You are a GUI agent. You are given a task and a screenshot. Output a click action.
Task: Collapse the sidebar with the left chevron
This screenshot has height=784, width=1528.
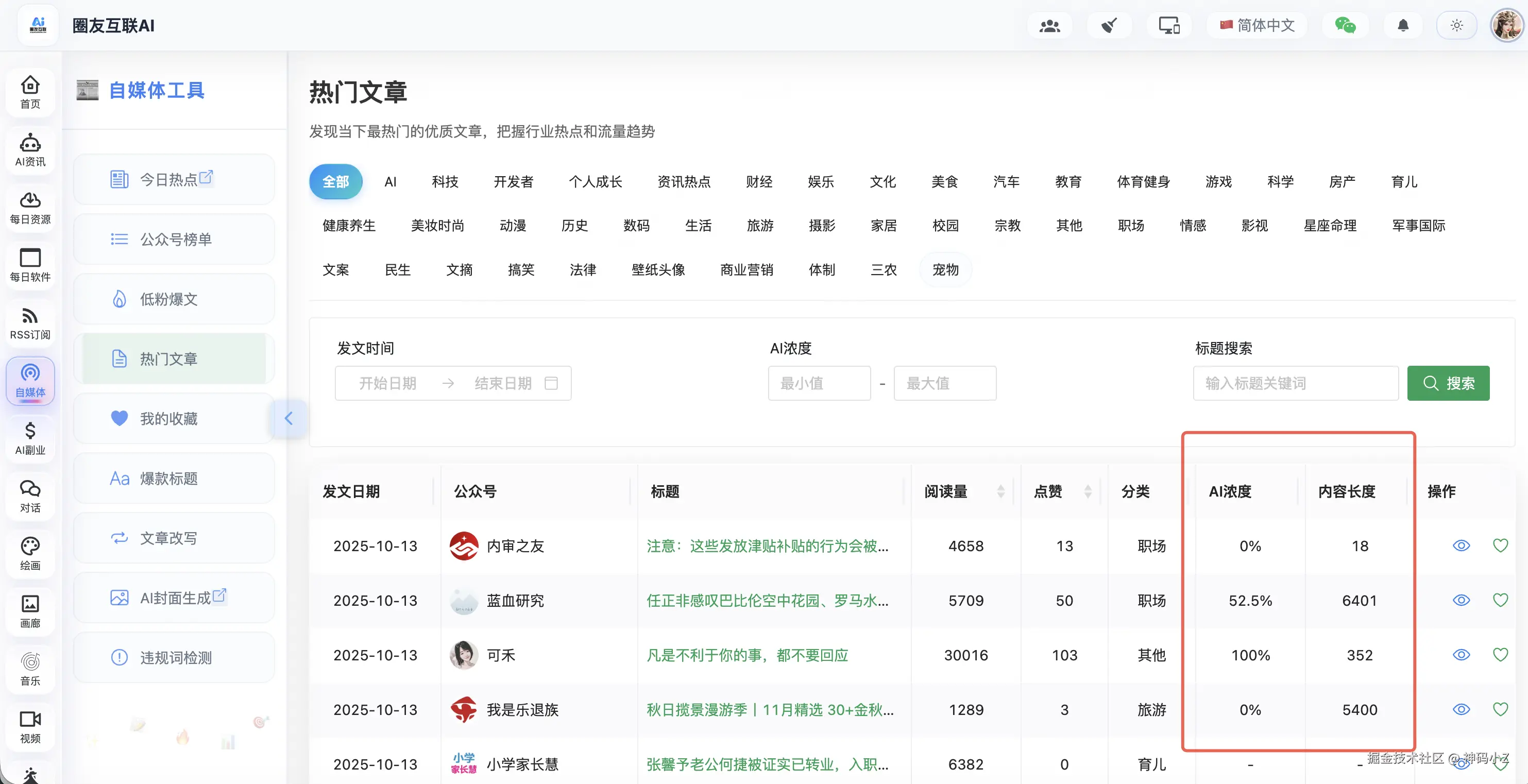289,418
